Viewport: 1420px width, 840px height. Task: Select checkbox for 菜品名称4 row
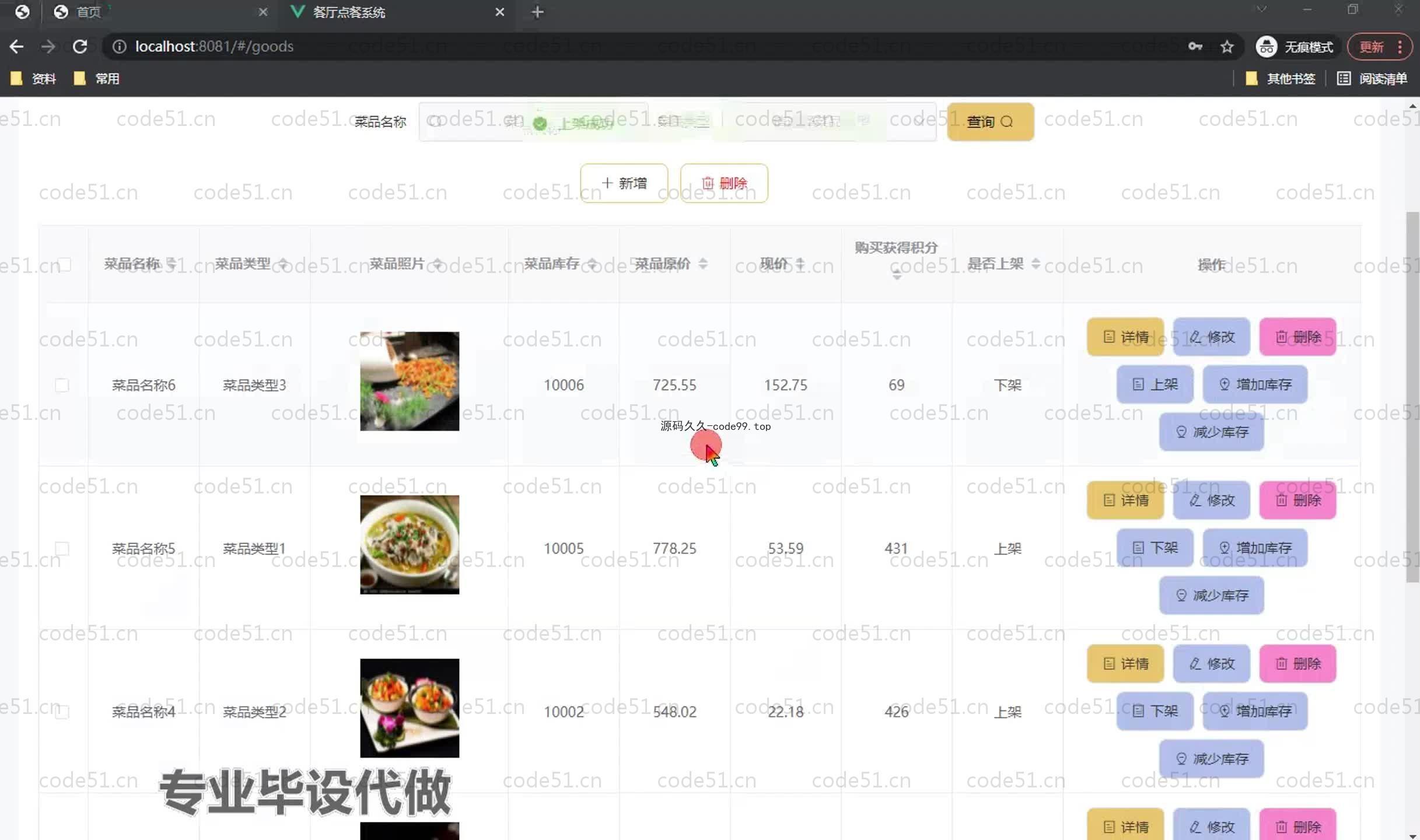click(62, 712)
